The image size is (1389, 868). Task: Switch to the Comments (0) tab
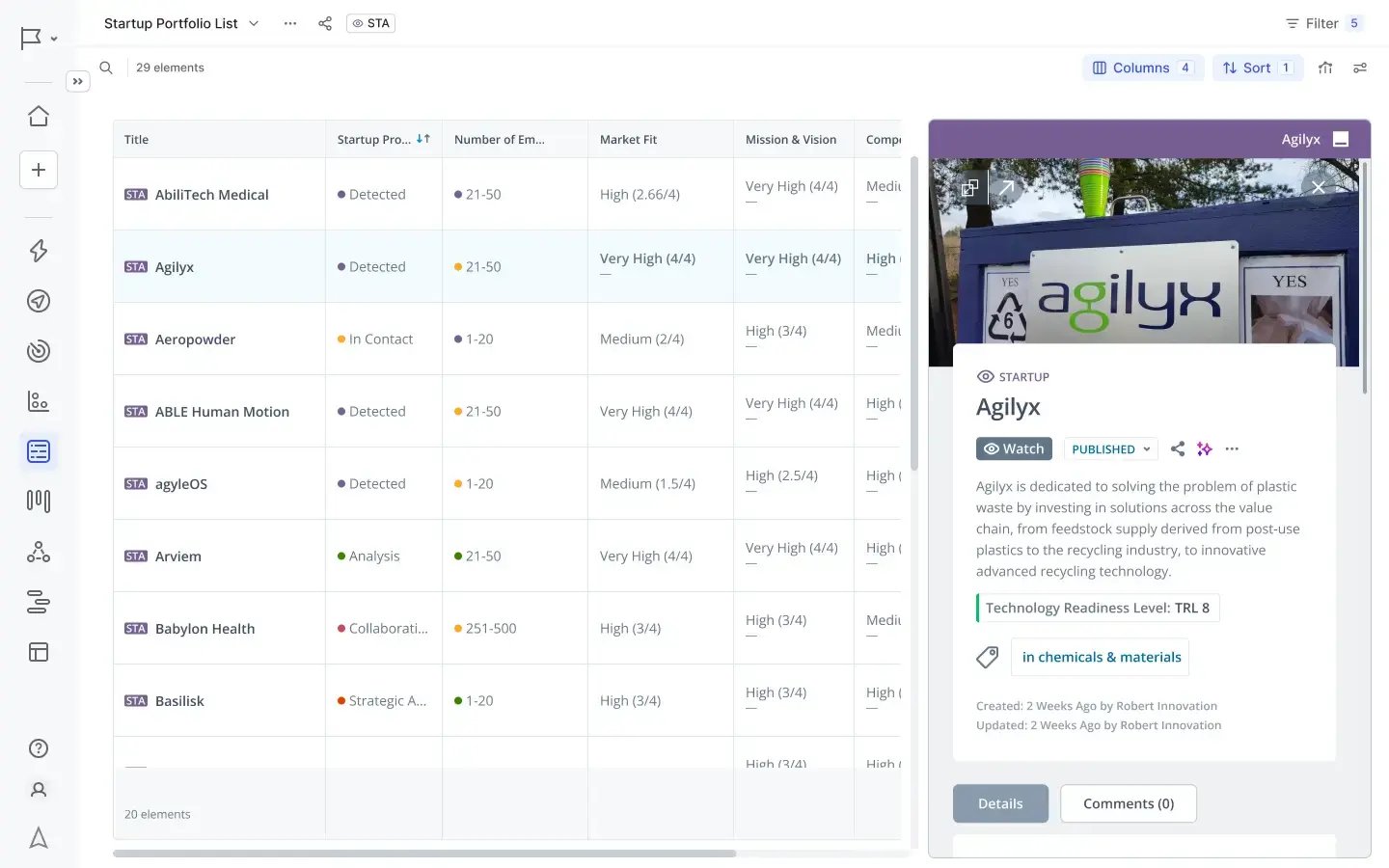[x=1129, y=803]
